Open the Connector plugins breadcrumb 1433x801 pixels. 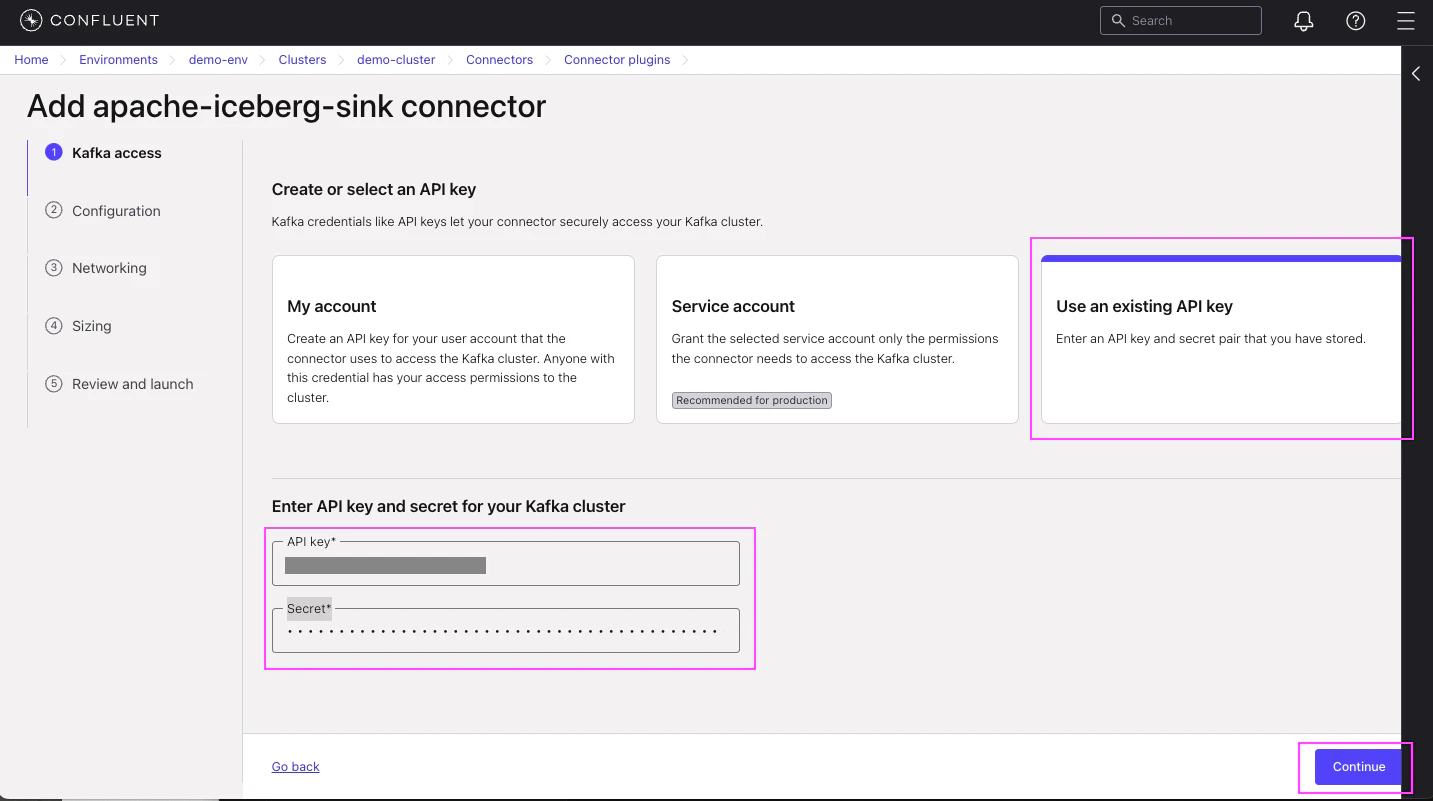pyautogui.click(x=617, y=60)
